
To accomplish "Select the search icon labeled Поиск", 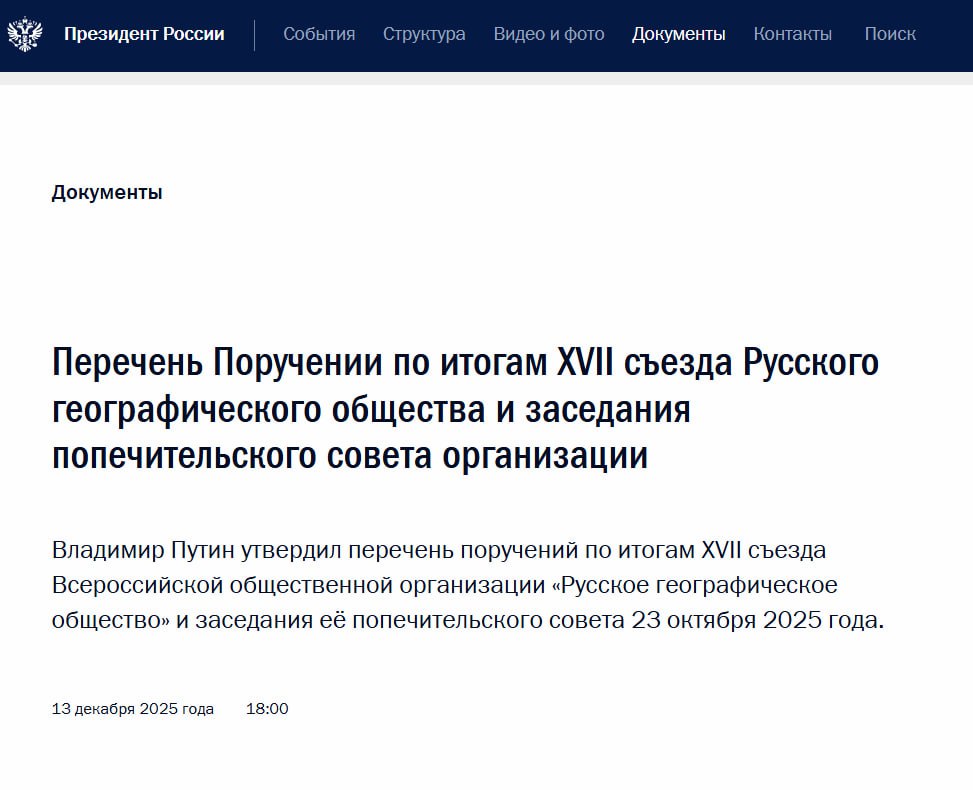I will [x=891, y=34].
